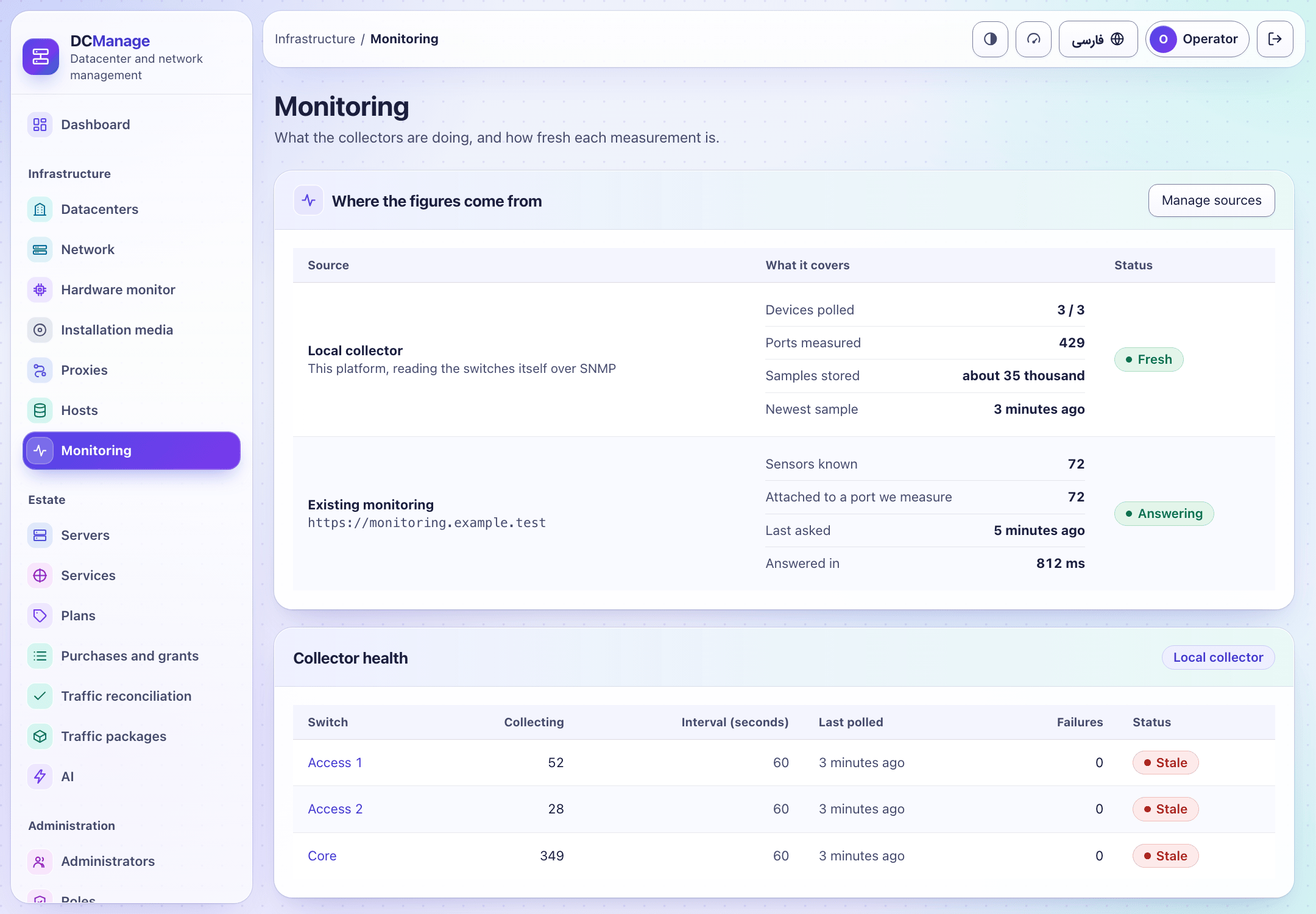1316x914 pixels.
Task: Click the Datacenters building icon
Action: (40, 210)
